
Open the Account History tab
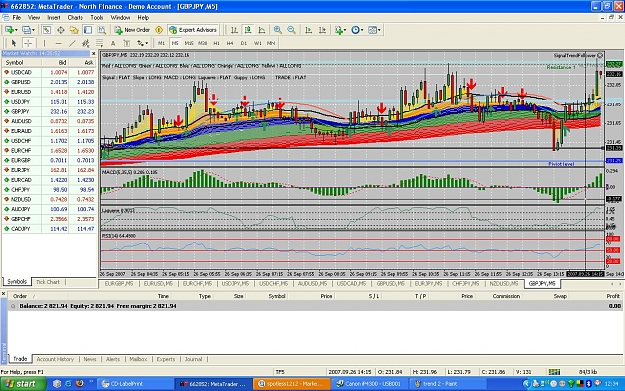[55, 359]
